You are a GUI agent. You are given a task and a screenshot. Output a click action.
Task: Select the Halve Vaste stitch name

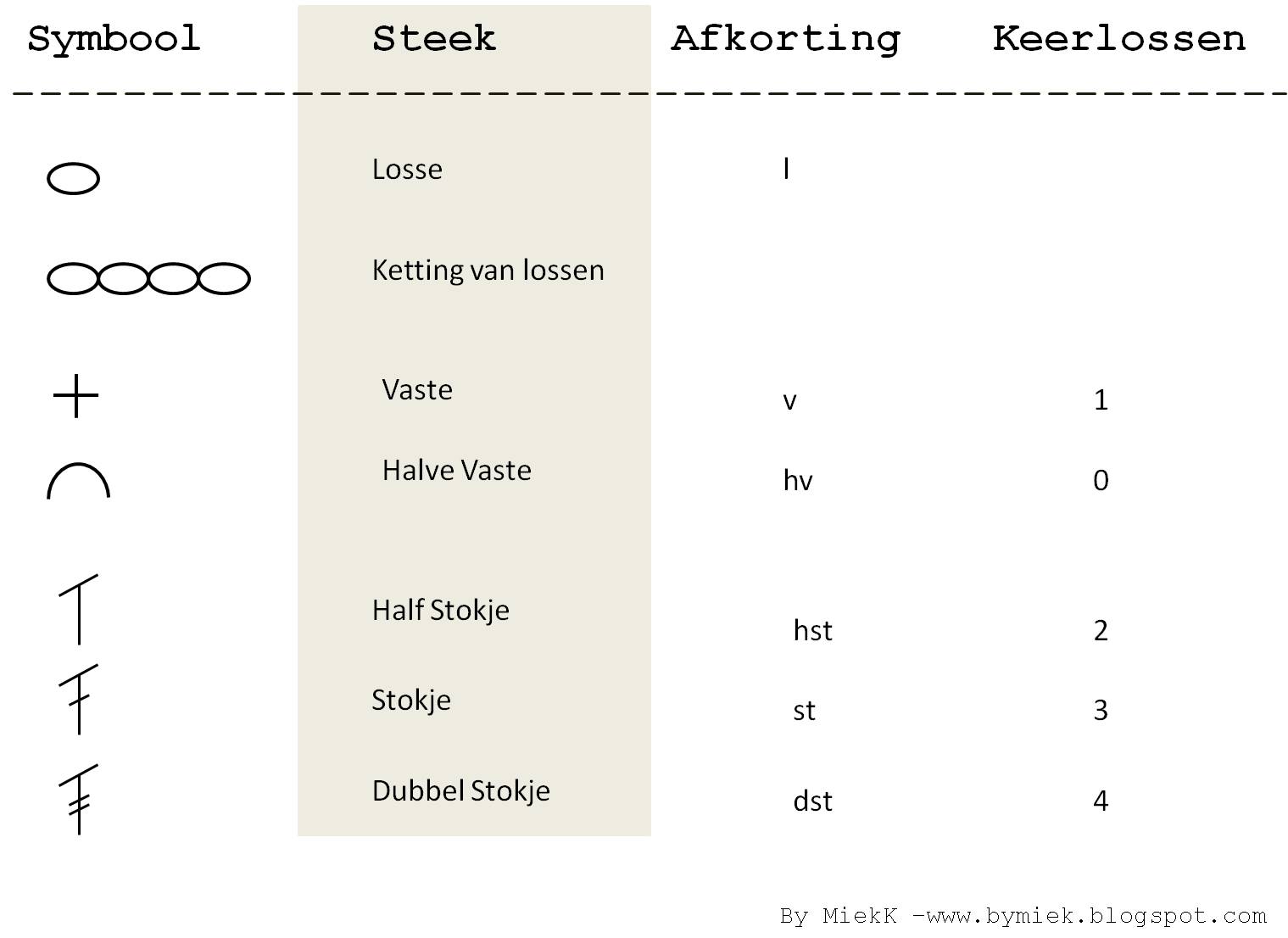457,470
